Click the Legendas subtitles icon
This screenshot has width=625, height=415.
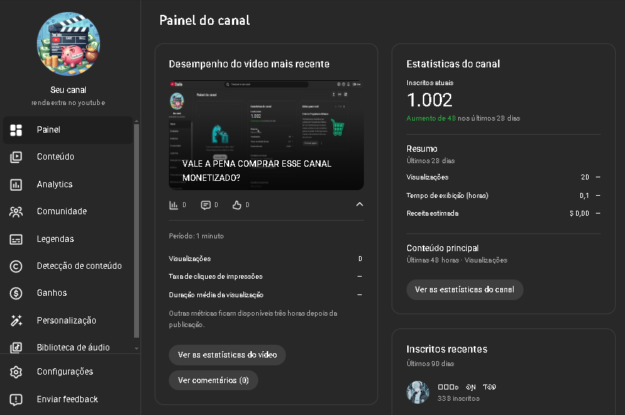coord(16,239)
